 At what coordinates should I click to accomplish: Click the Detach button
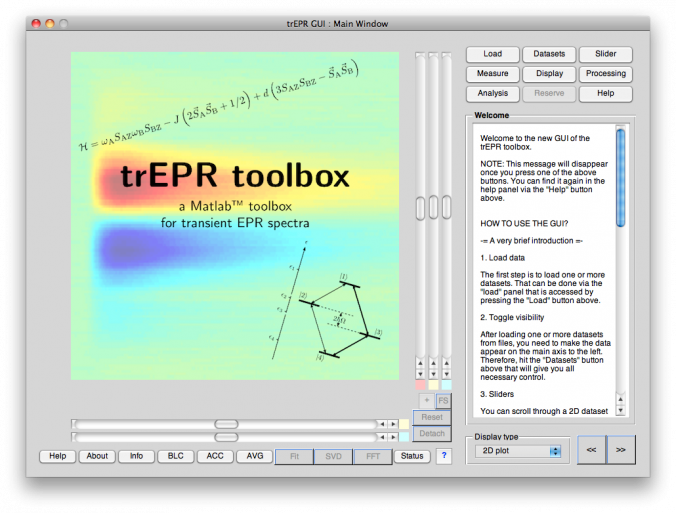click(432, 434)
